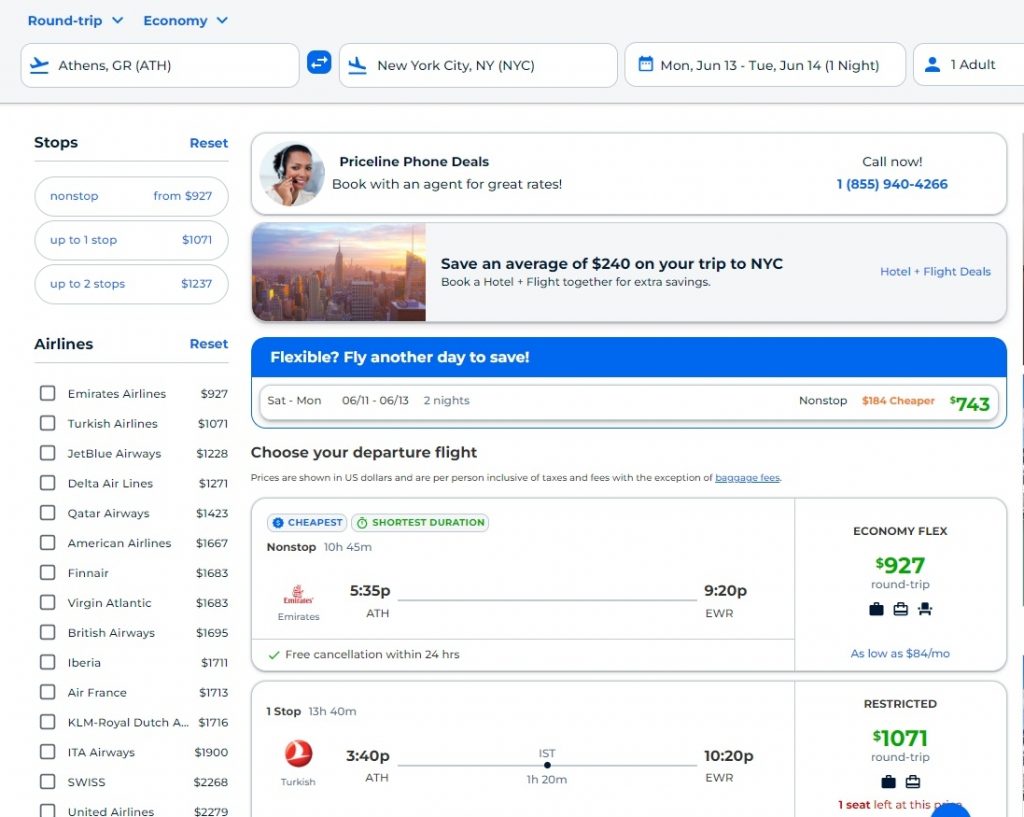Check the British Airways filter

(48, 632)
